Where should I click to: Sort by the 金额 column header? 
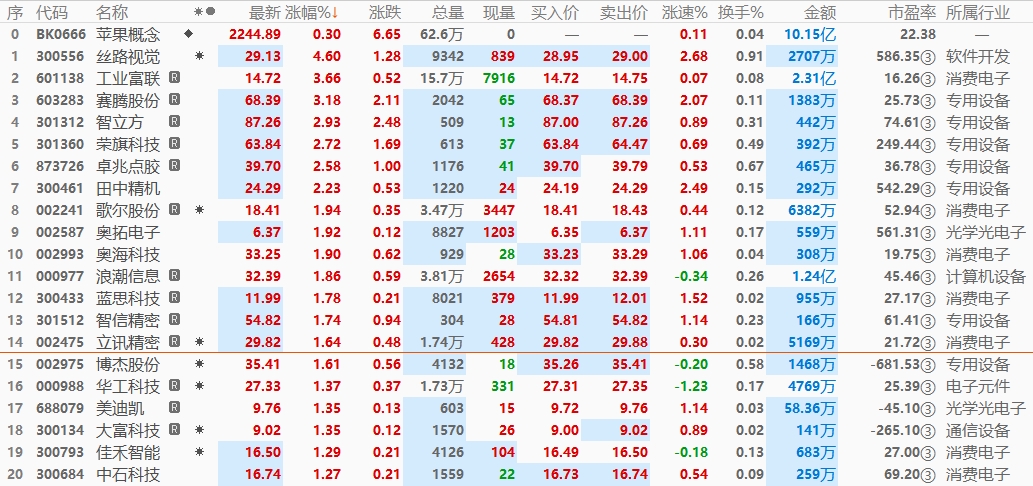820,12
